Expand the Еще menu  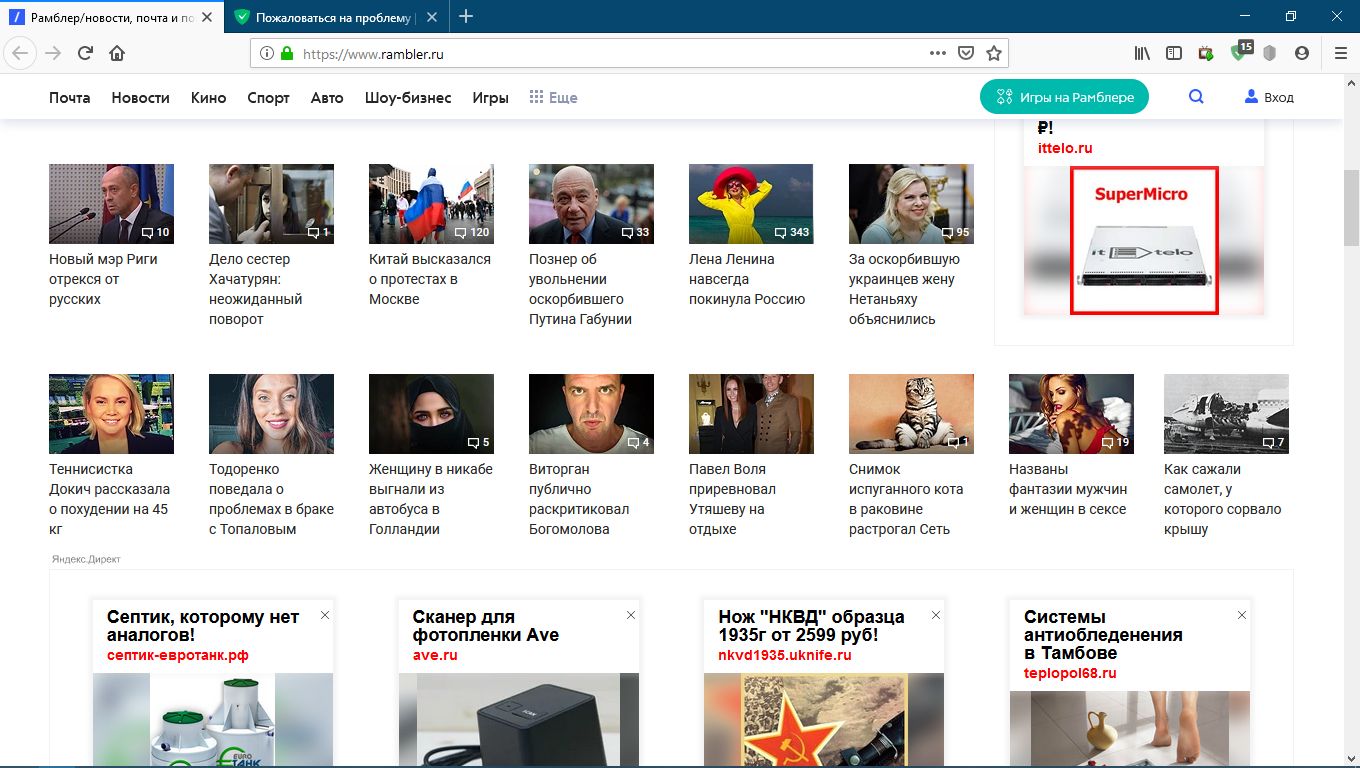553,97
